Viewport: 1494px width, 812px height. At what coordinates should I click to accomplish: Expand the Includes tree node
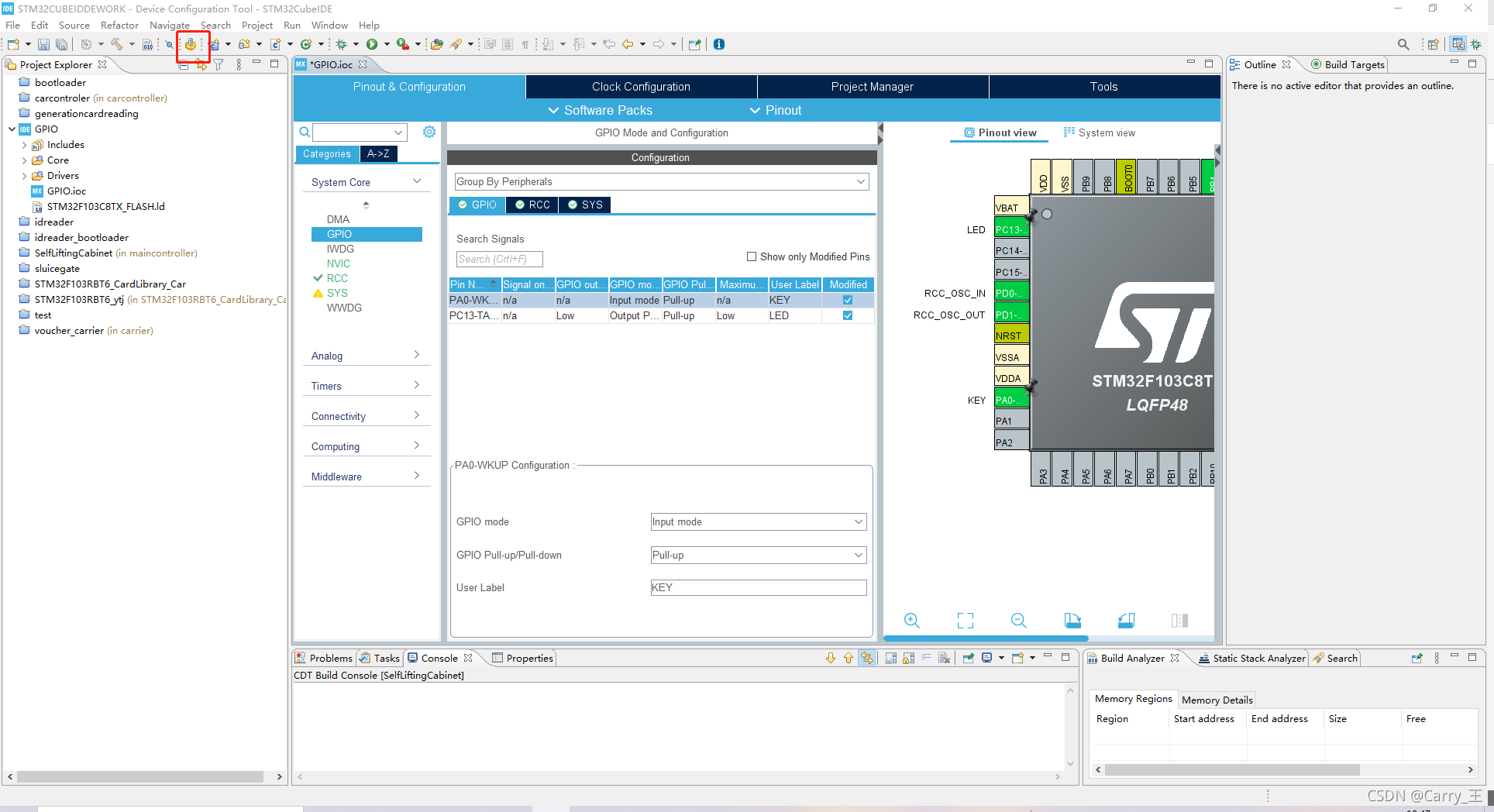(24, 145)
